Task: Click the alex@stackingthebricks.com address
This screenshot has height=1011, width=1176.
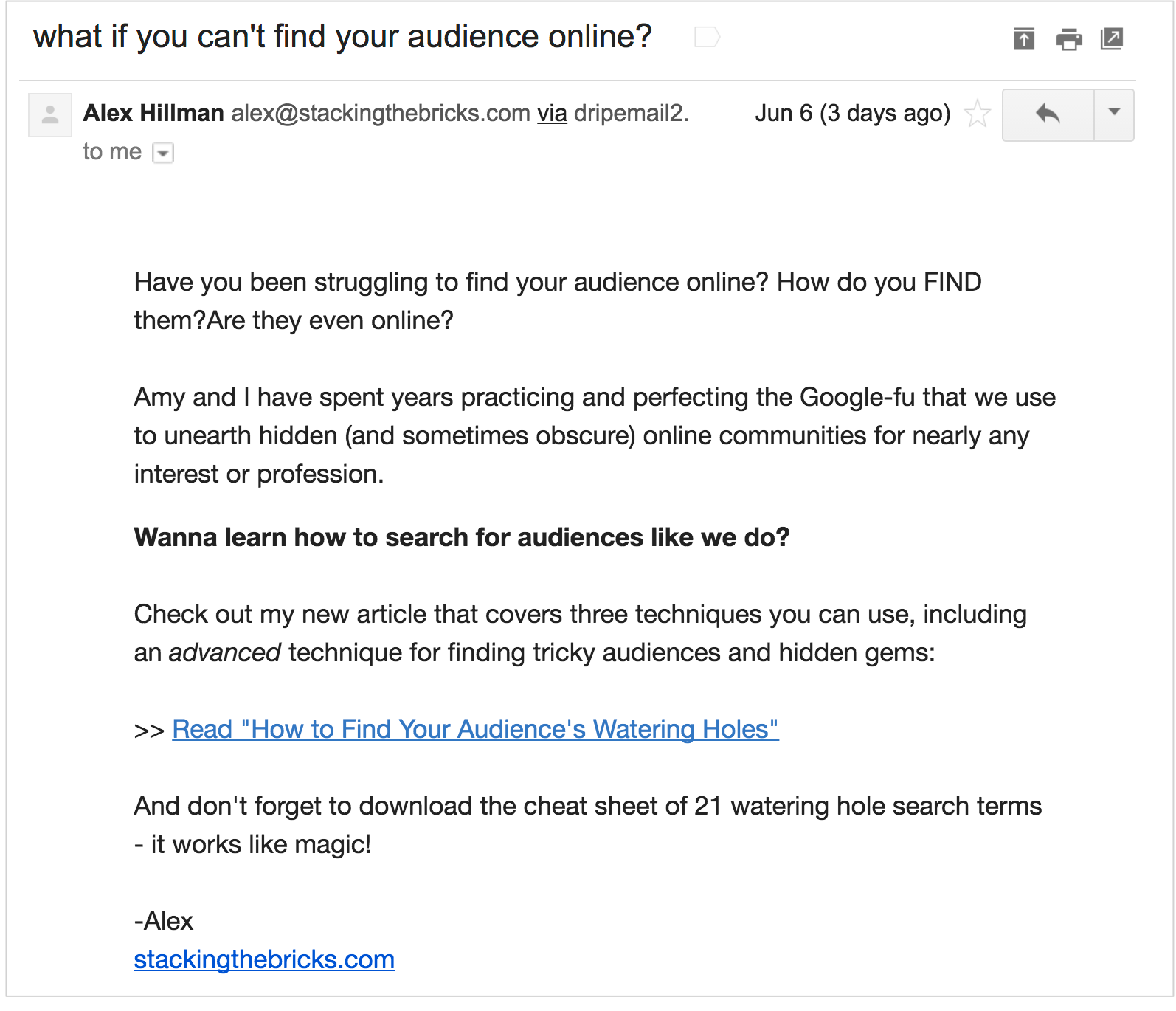Action: (381, 114)
